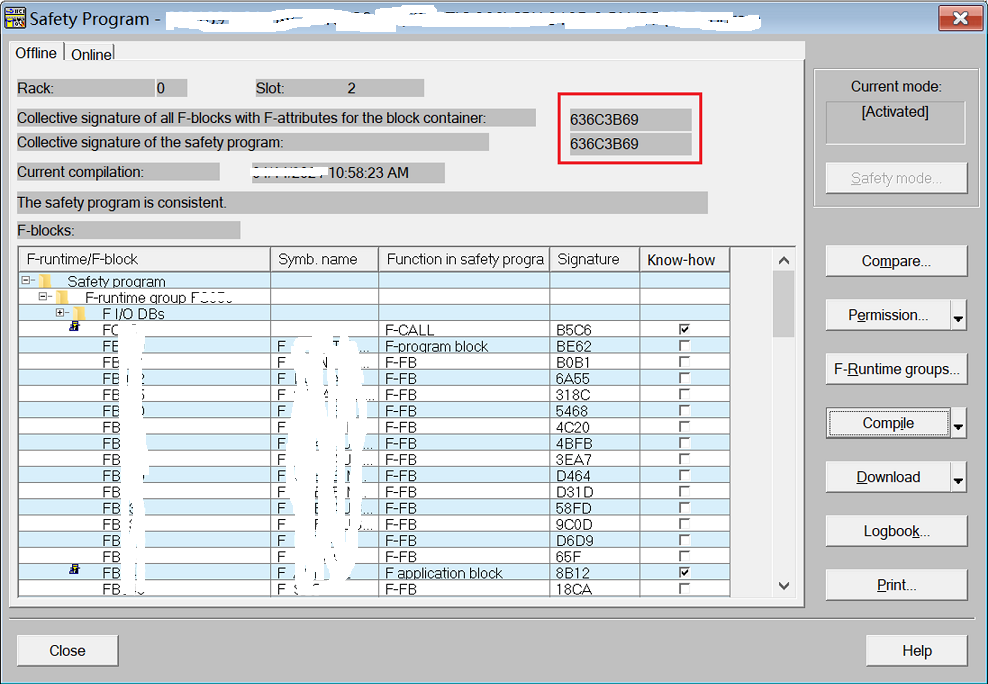
Task: Collapse the Safety program tree node
Action: point(26,280)
